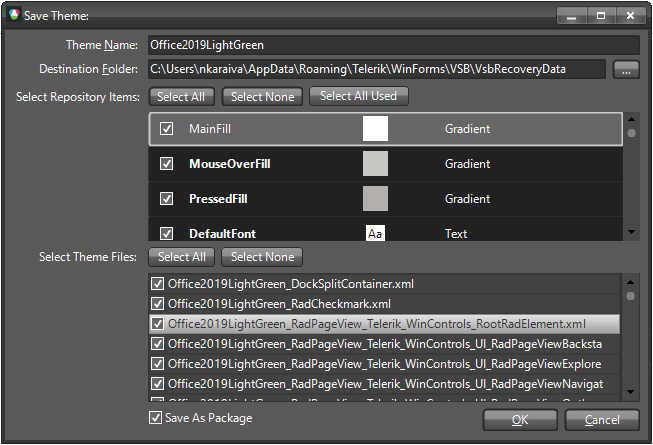Click the MainFill white color swatch
The image size is (653, 445).
point(375,129)
